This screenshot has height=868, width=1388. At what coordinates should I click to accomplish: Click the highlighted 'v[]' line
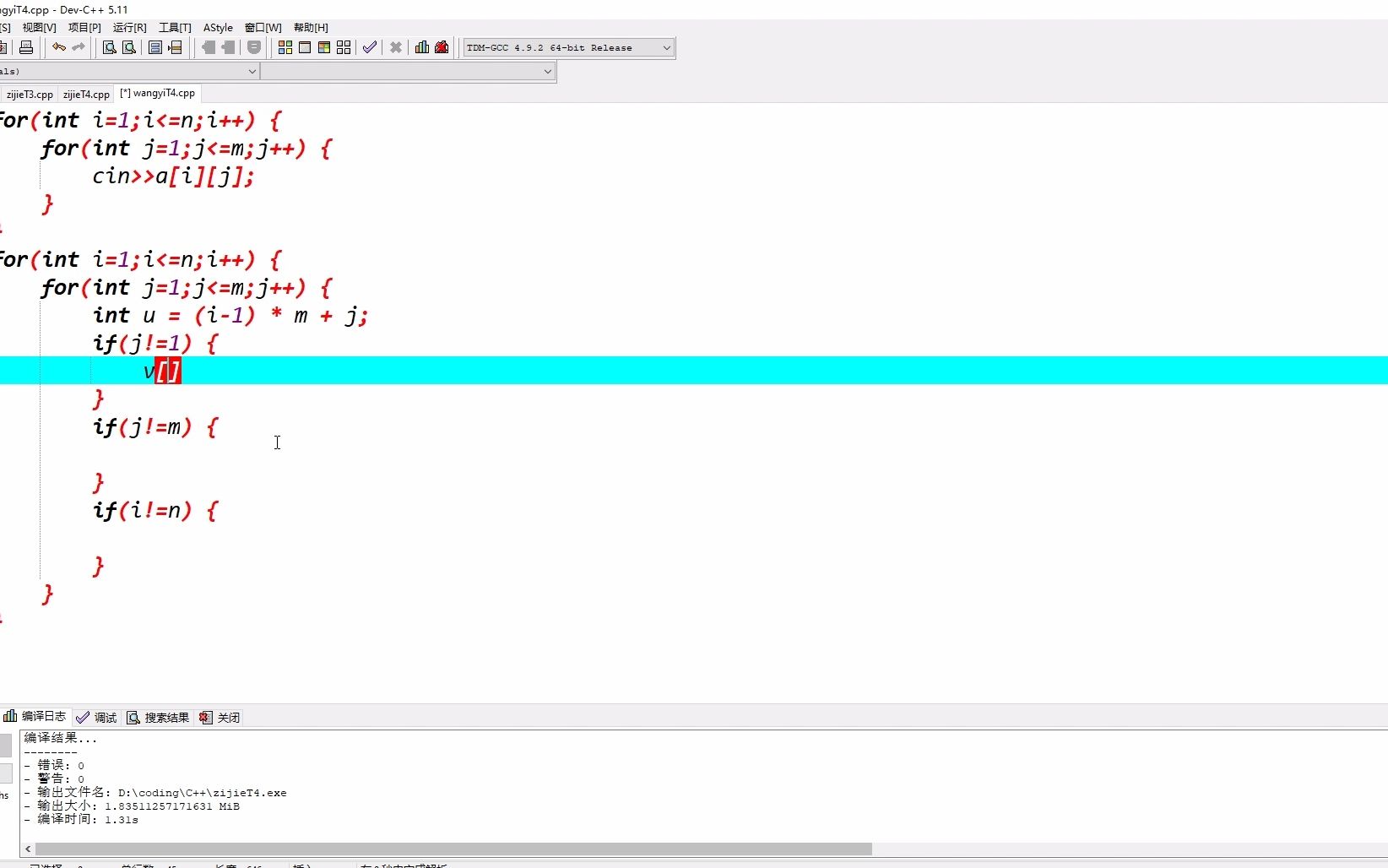click(x=694, y=371)
